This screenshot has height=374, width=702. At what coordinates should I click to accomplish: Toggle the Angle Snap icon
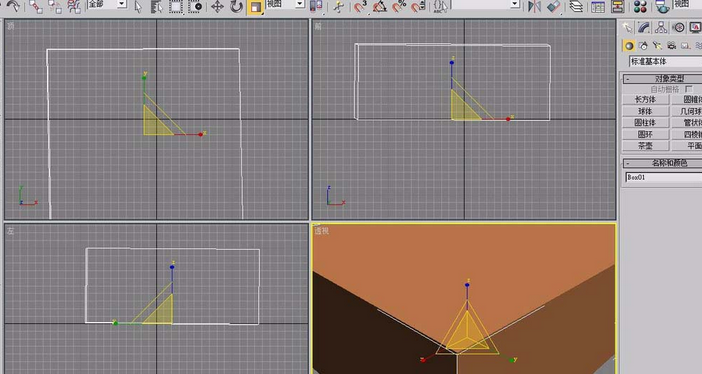(x=380, y=6)
